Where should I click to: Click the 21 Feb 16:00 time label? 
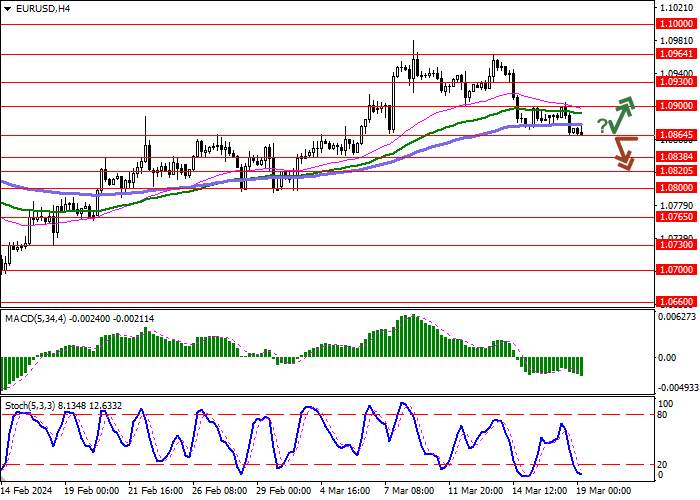(156, 491)
